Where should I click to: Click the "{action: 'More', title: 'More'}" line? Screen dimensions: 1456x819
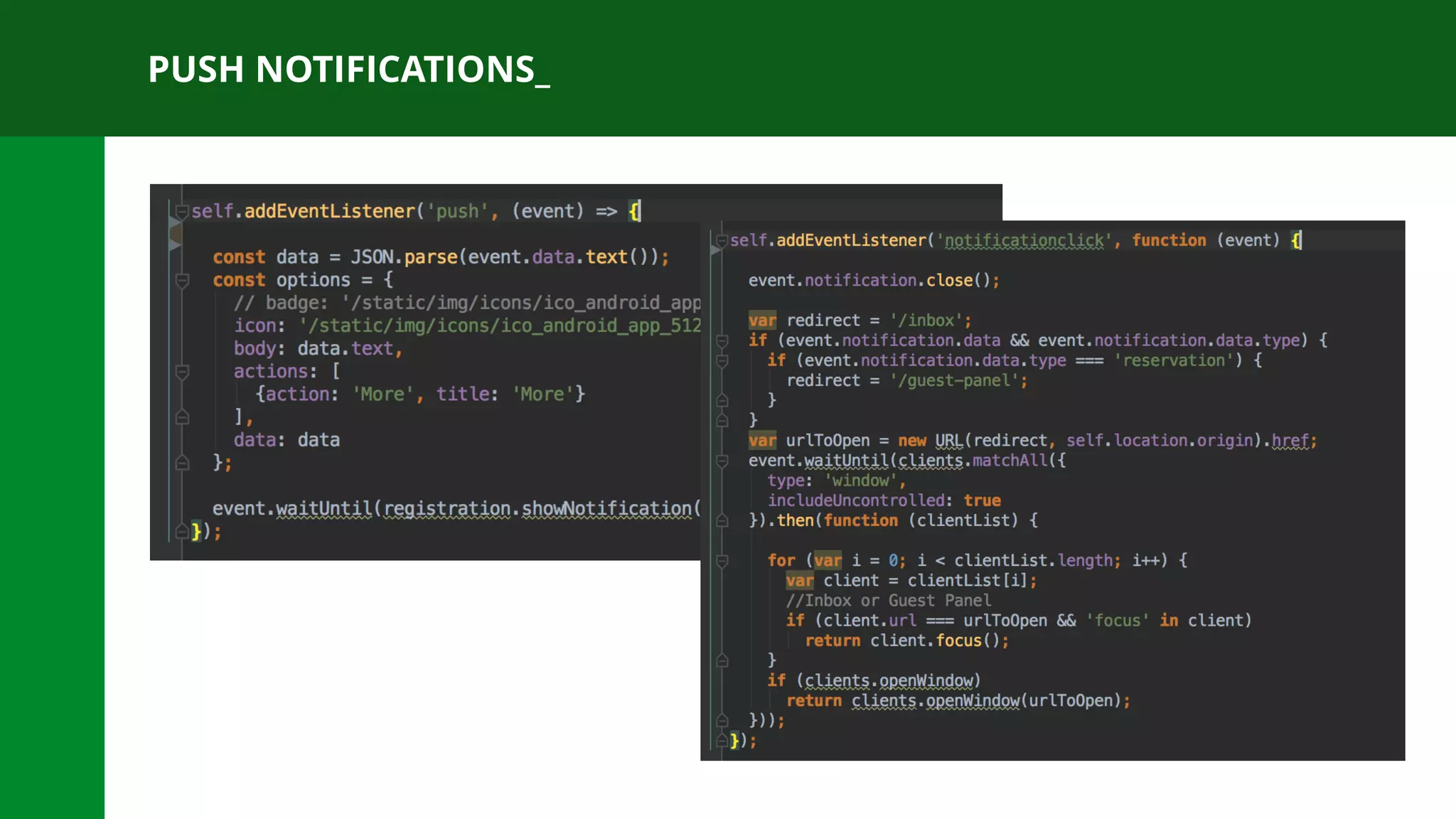pos(420,394)
